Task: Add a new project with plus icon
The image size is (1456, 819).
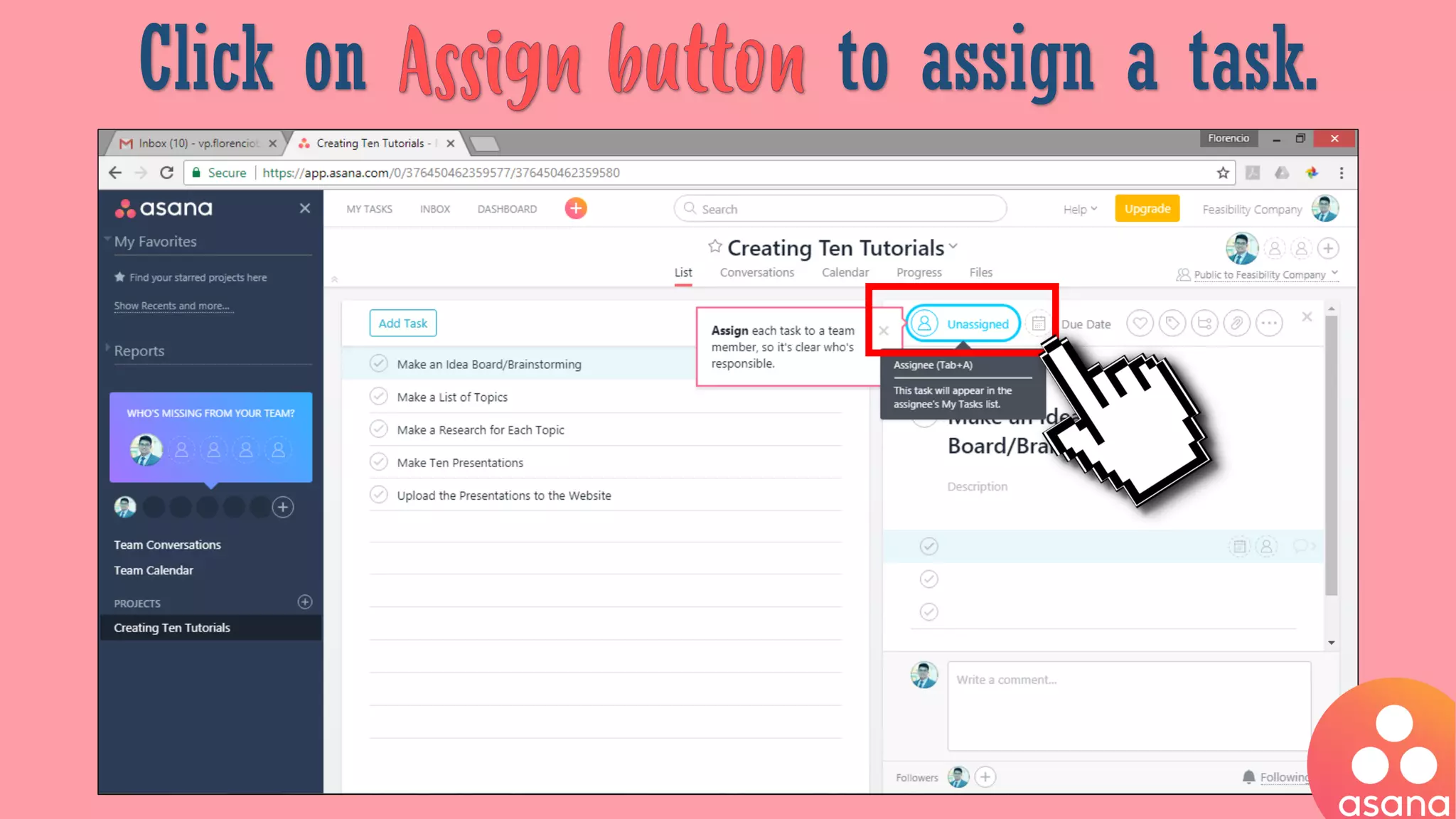Action: click(x=305, y=602)
